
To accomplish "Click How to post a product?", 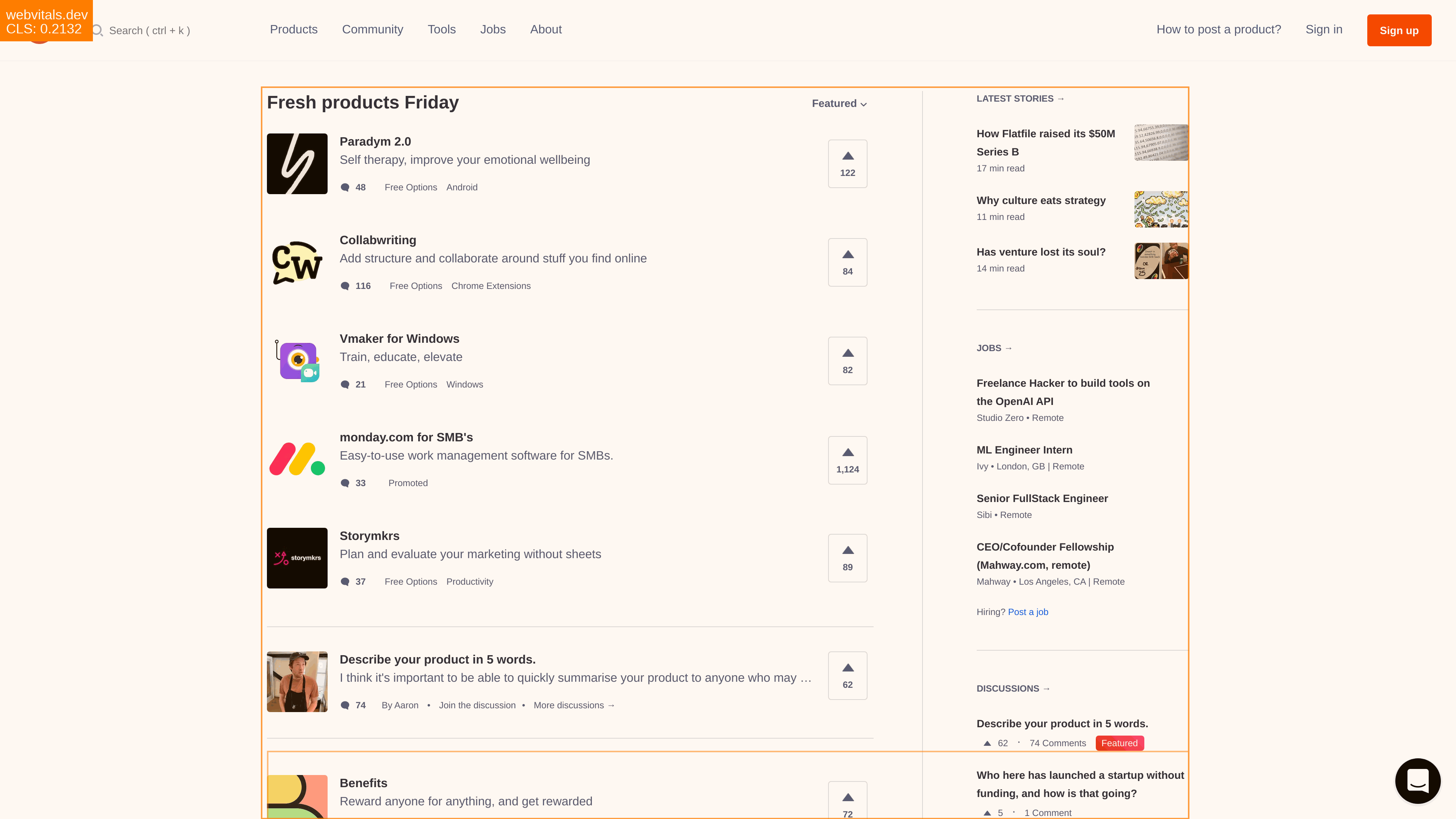I will point(1219,30).
